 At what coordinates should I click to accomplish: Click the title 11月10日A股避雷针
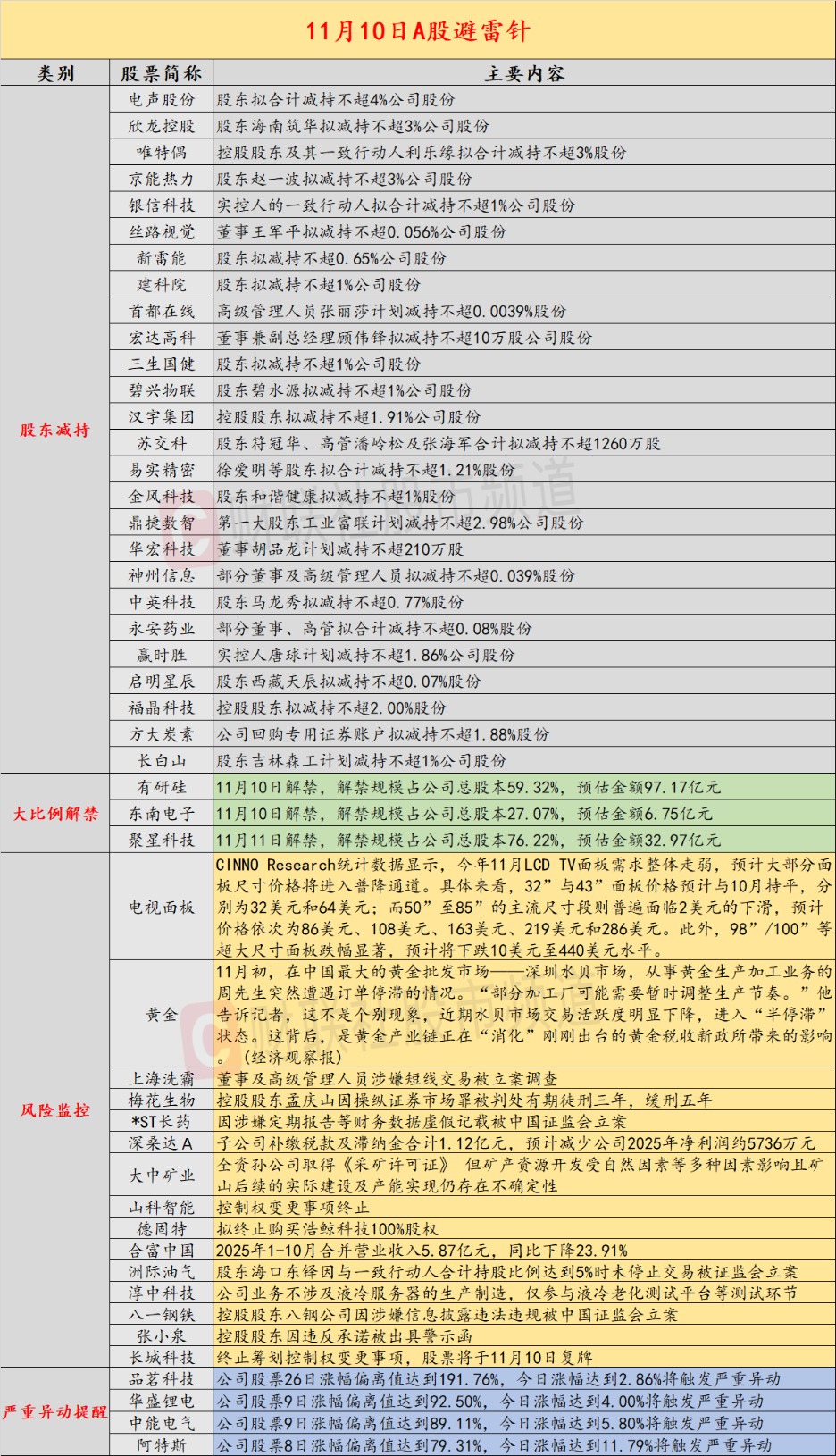tap(418, 30)
